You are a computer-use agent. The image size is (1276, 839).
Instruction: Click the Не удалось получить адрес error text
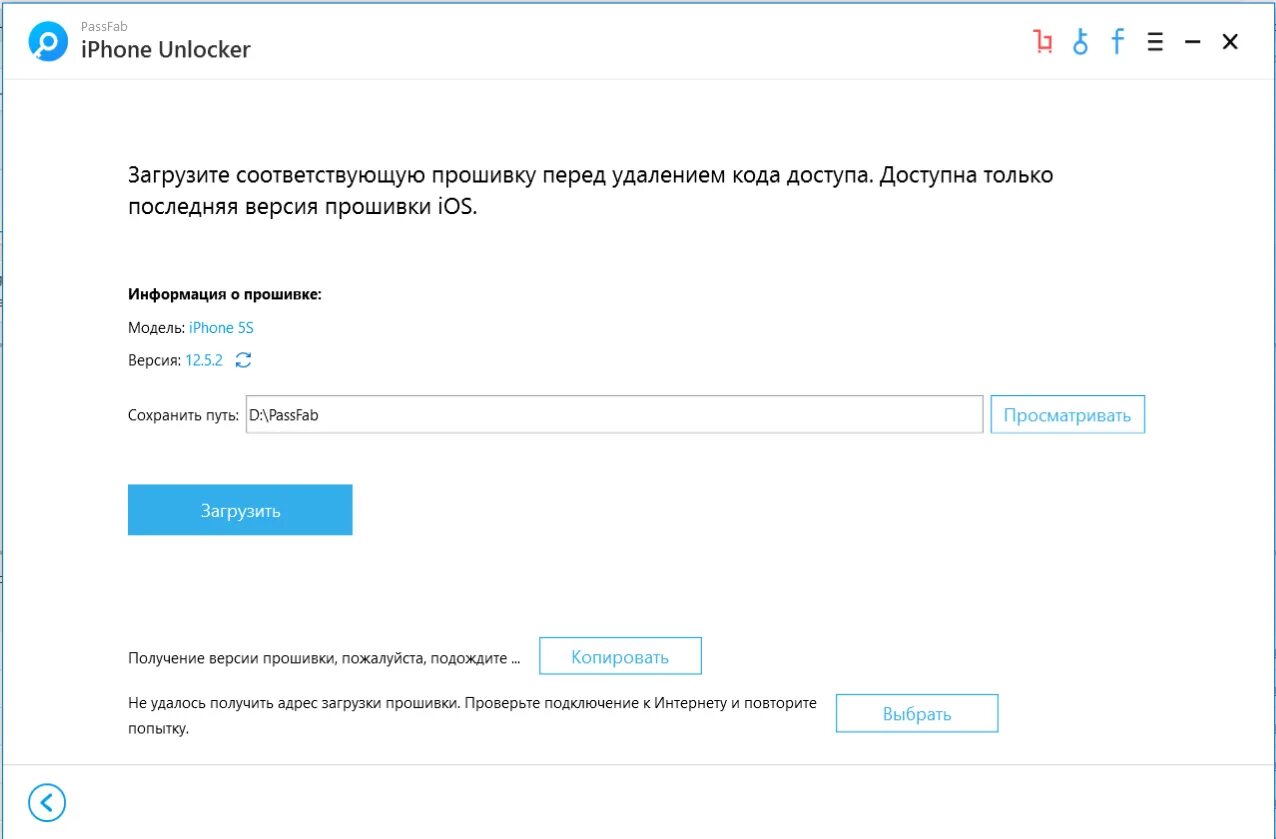coord(472,716)
